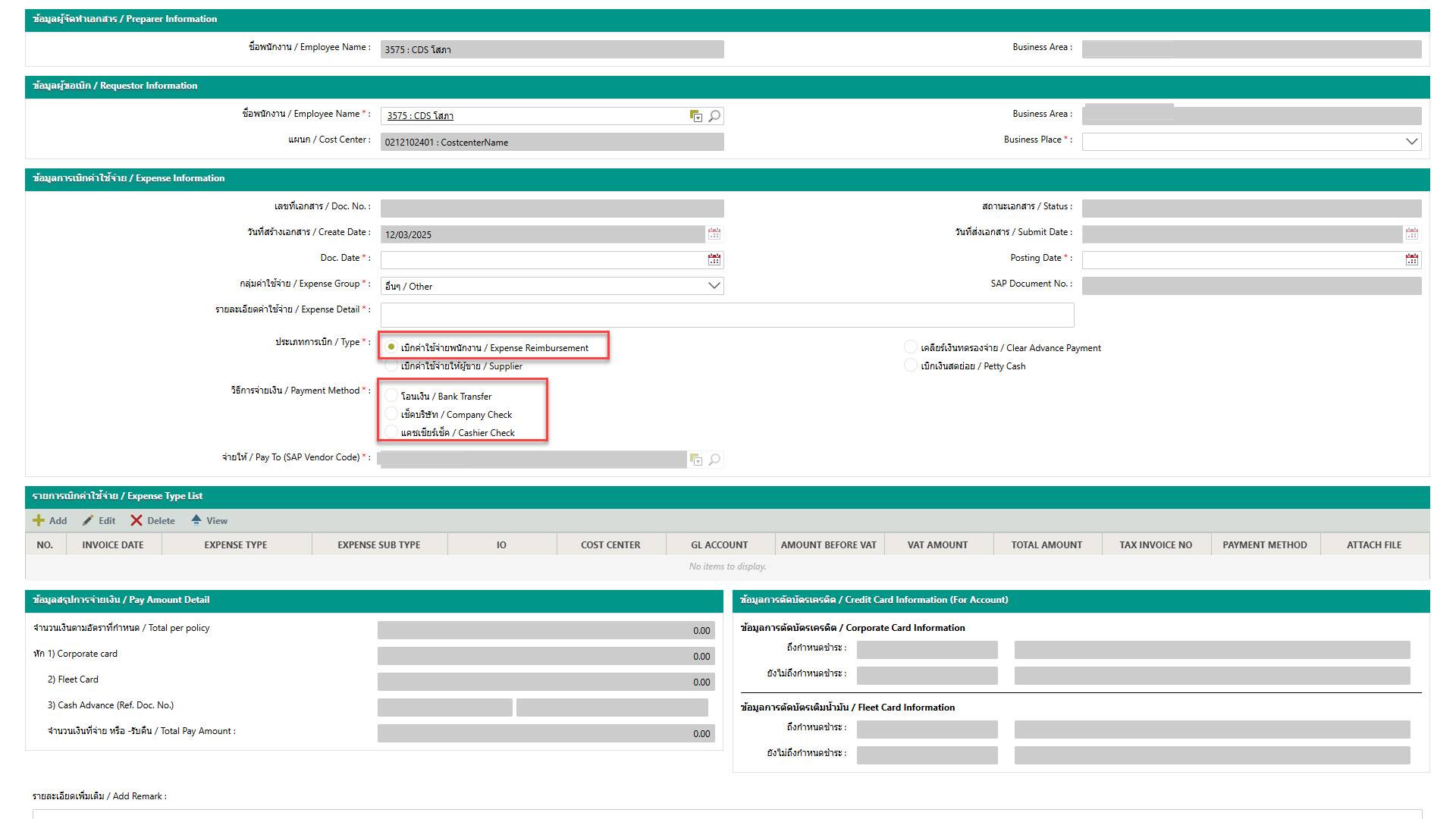Add a new expense type item

tap(50, 520)
